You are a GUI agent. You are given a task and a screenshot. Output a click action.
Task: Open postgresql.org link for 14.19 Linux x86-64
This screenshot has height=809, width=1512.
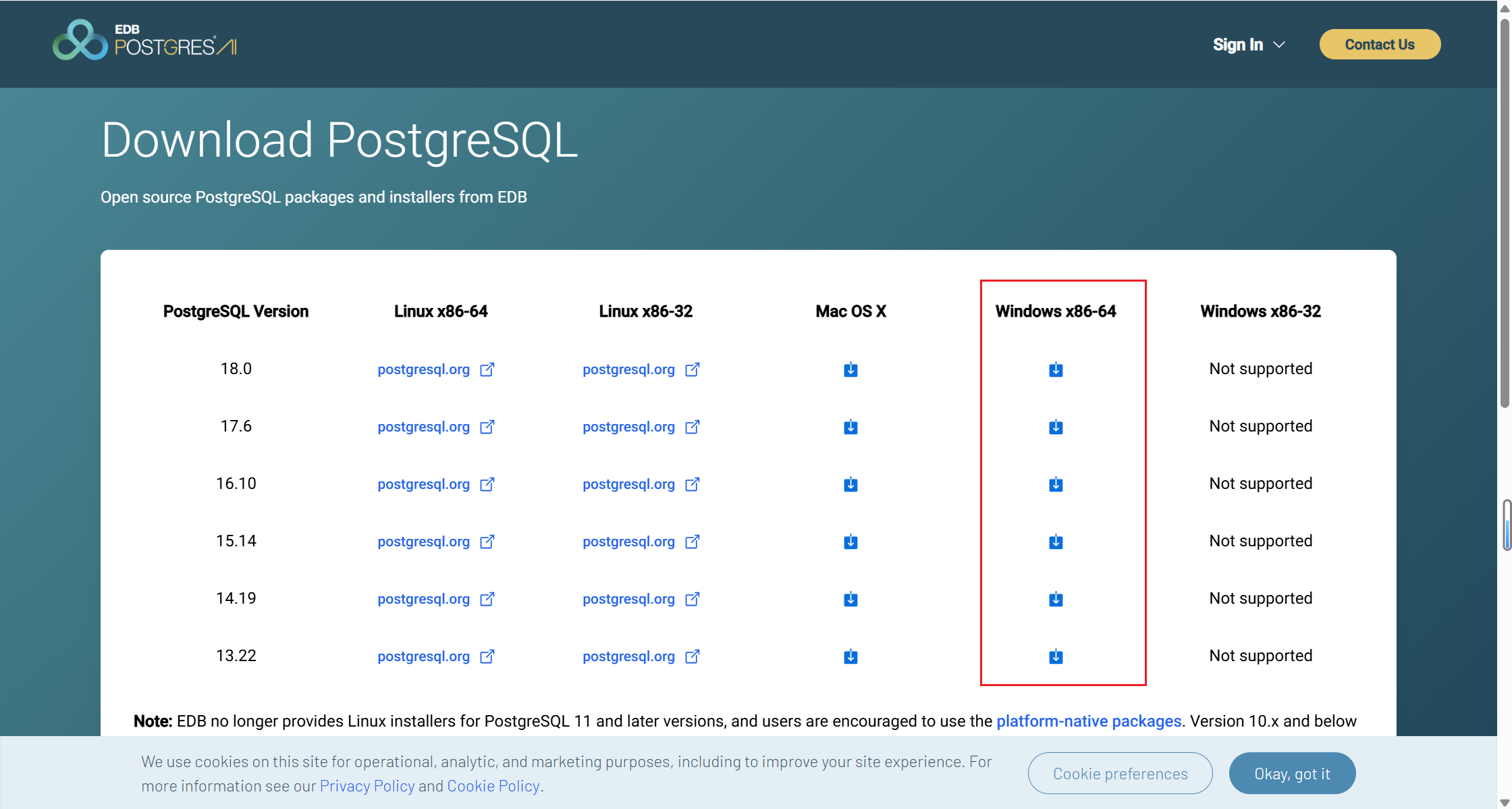click(423, 599)
